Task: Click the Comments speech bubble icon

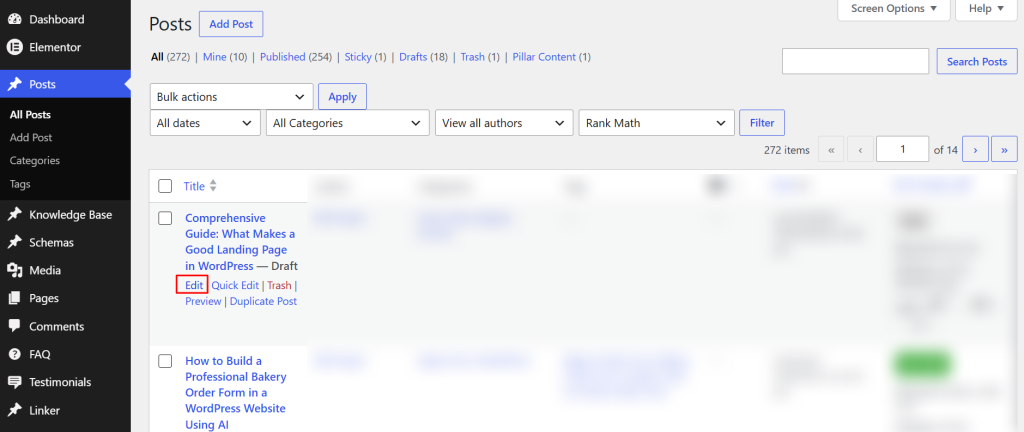Action: pyautogui.click(x=14, y=326)
